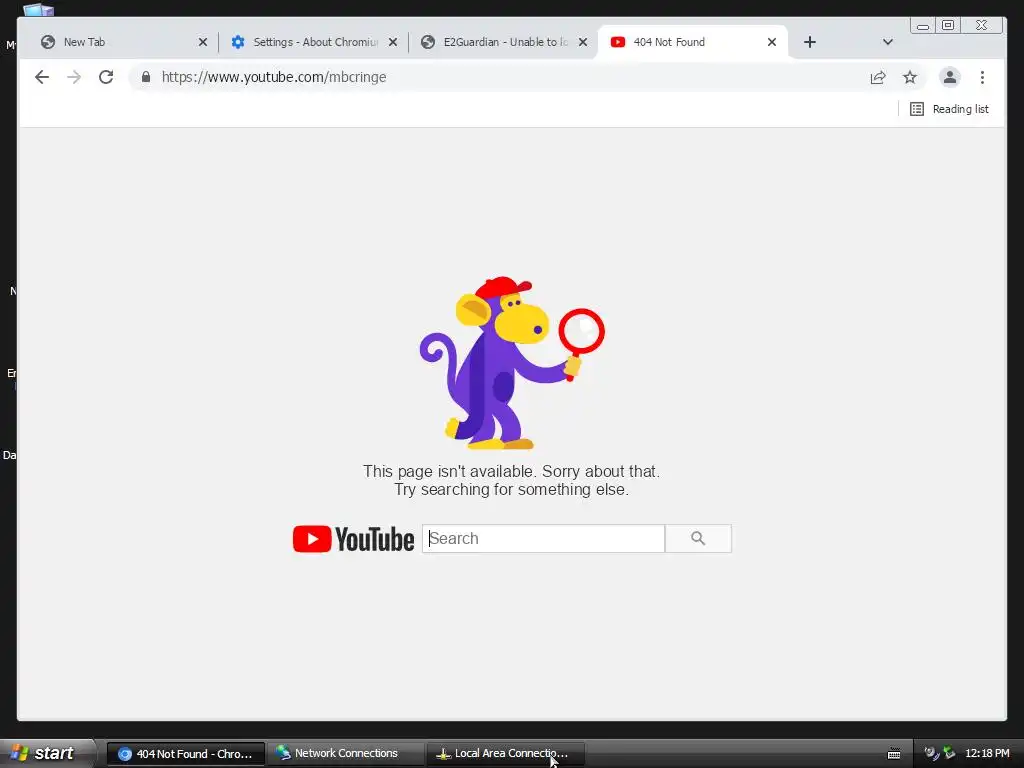Image resolution: width=1024 pixels, height=768 pixels.
Task: Bookmark this page with the star icon
Action: click(x=910, y=78)
